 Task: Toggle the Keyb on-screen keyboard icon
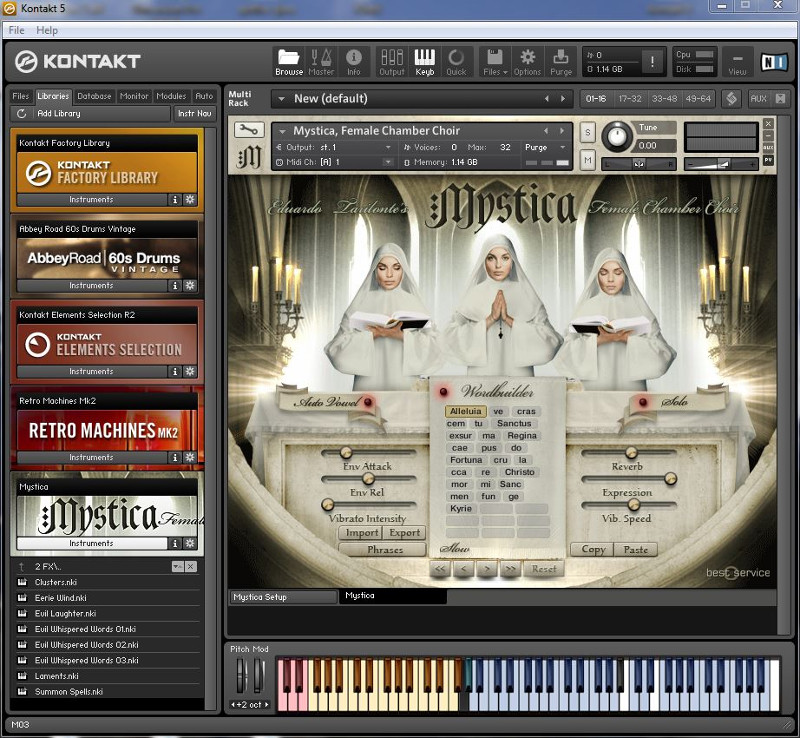pos(424,62)
